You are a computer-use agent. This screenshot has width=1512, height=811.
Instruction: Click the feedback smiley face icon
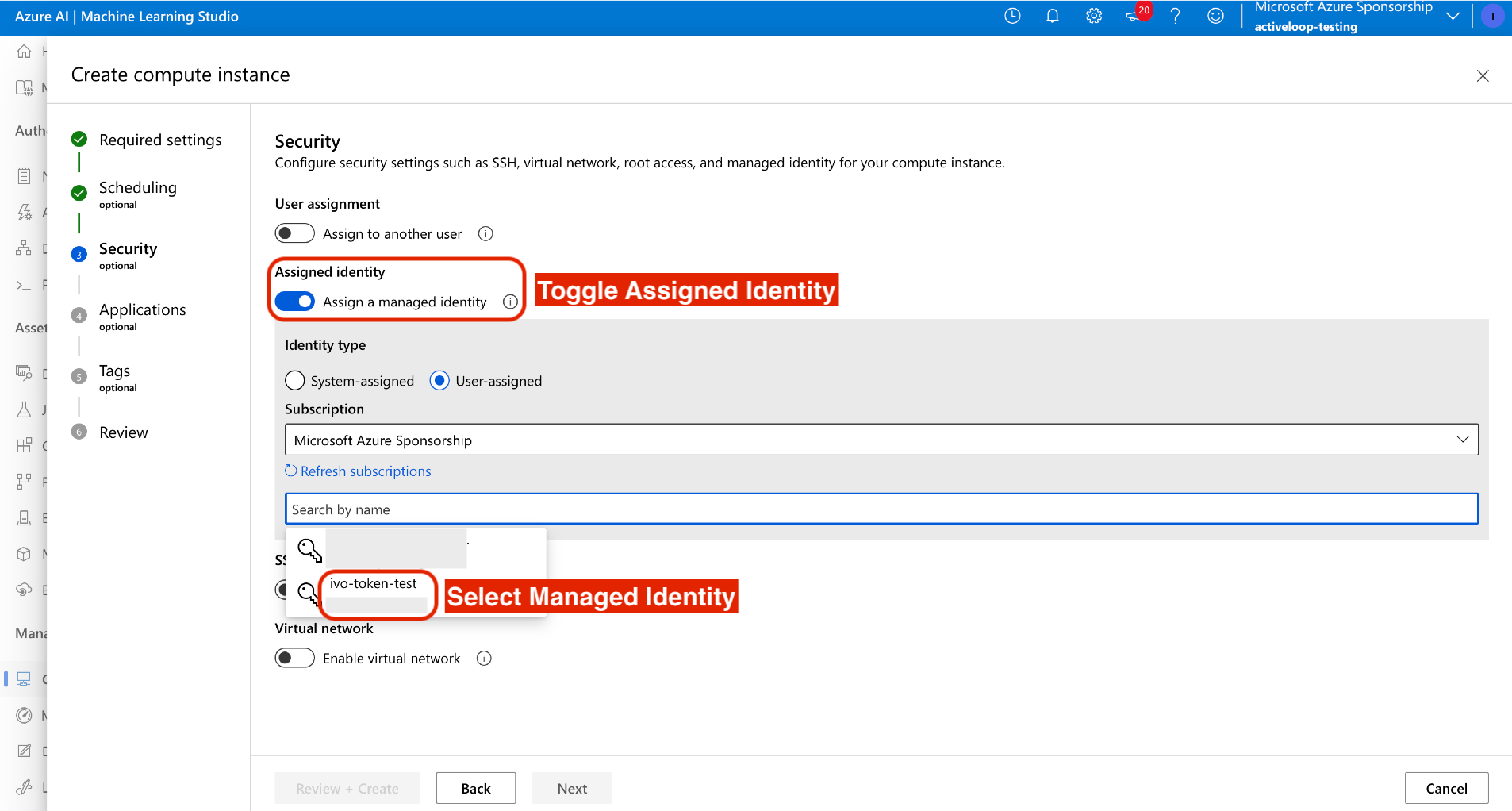(x=1215, y=16)
